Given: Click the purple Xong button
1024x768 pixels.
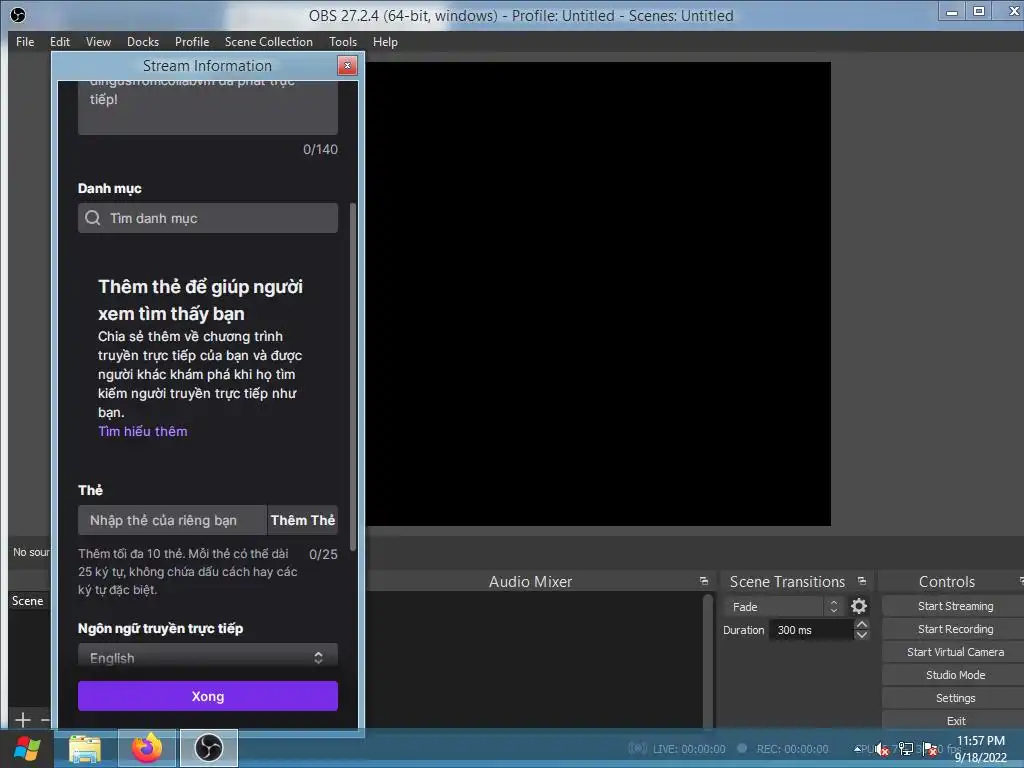Looking at the screenshot, I should [208, 696].
